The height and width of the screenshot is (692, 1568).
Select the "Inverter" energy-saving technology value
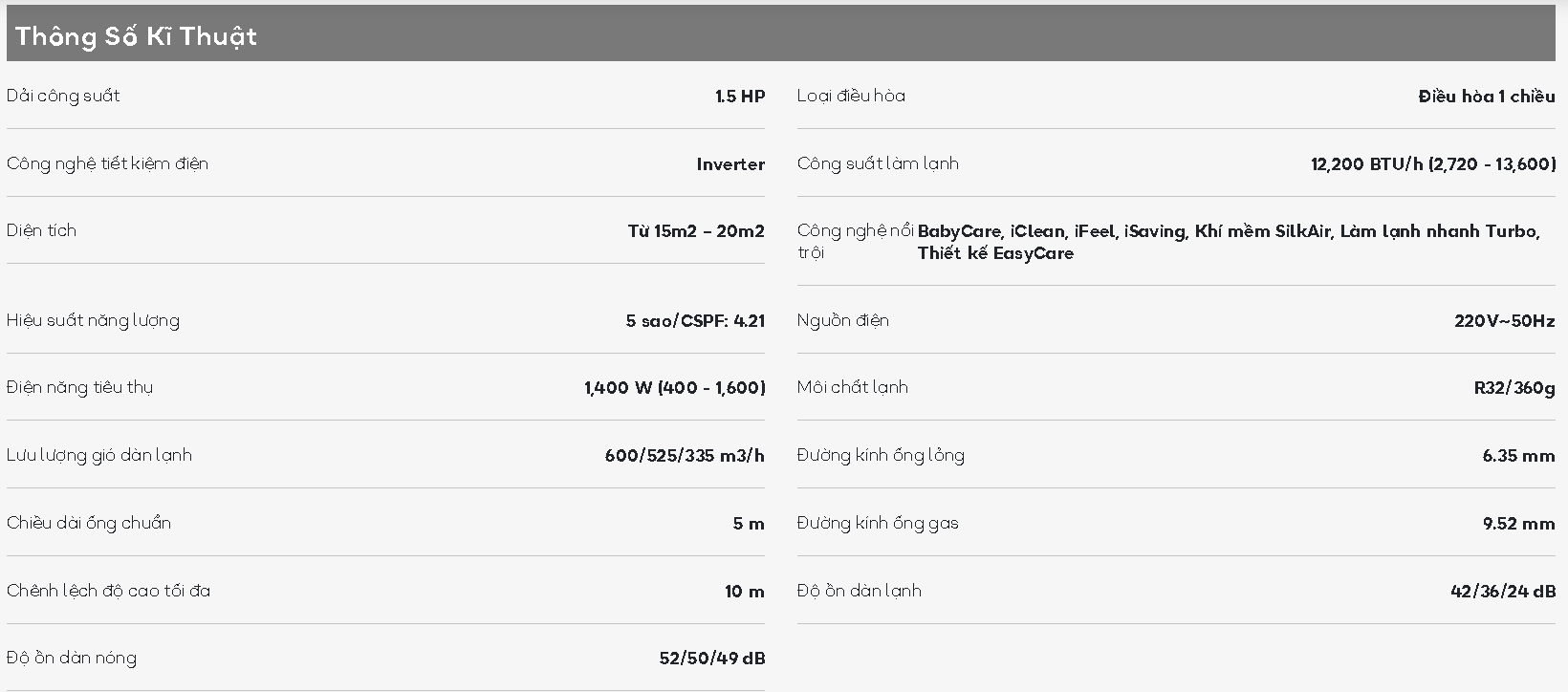[730, 164]
